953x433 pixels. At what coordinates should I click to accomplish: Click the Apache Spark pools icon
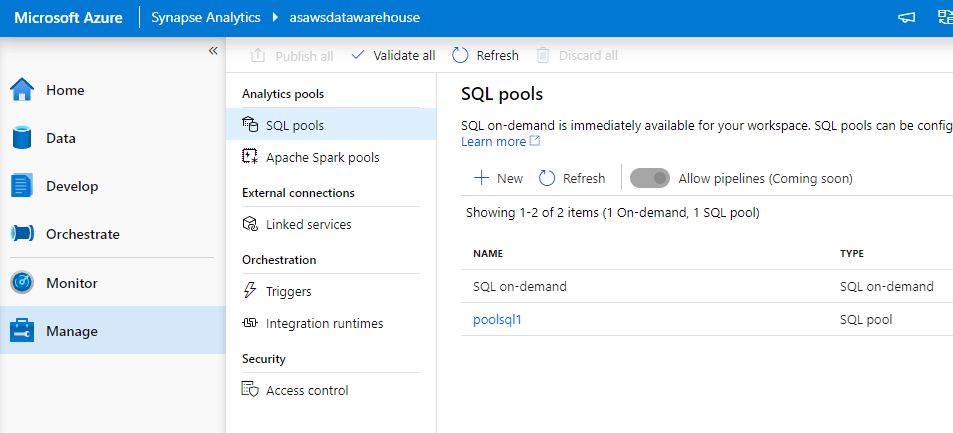[250, 156]
